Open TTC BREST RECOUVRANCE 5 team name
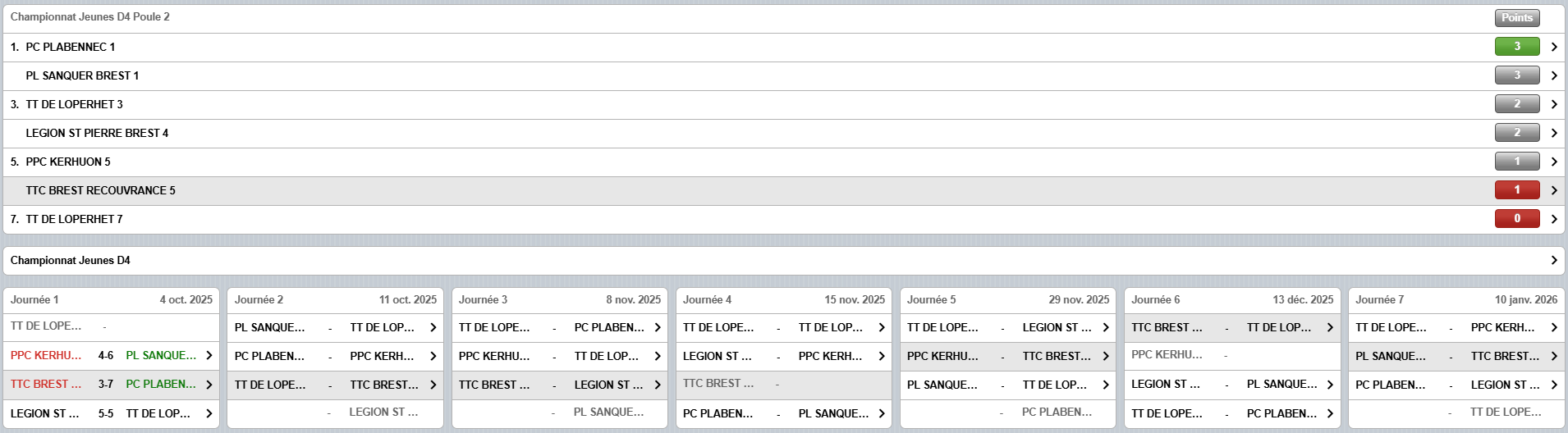The image size is (1568, 433). coord(100,190)
